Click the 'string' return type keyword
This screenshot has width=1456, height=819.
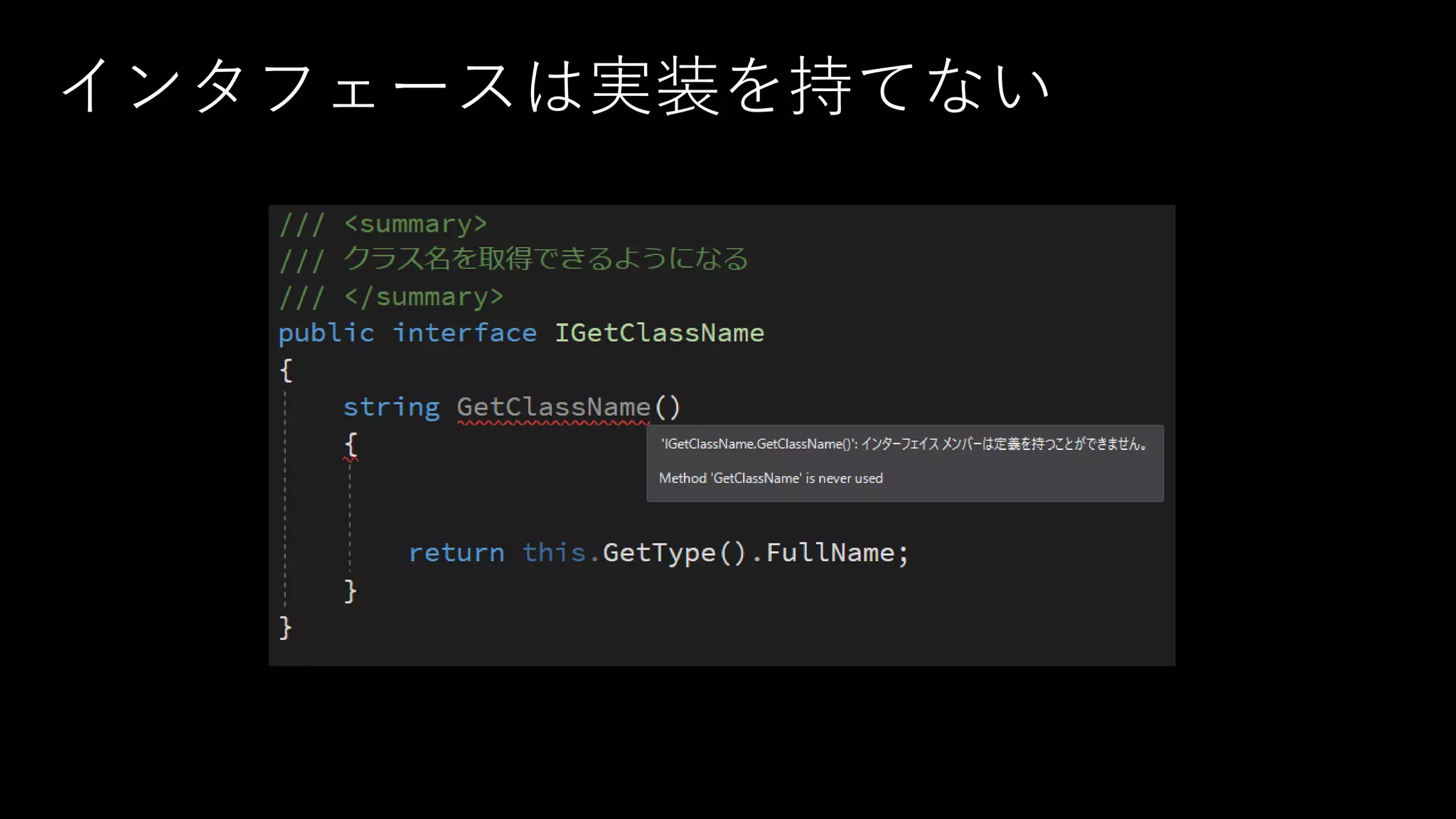pos(392,407)
